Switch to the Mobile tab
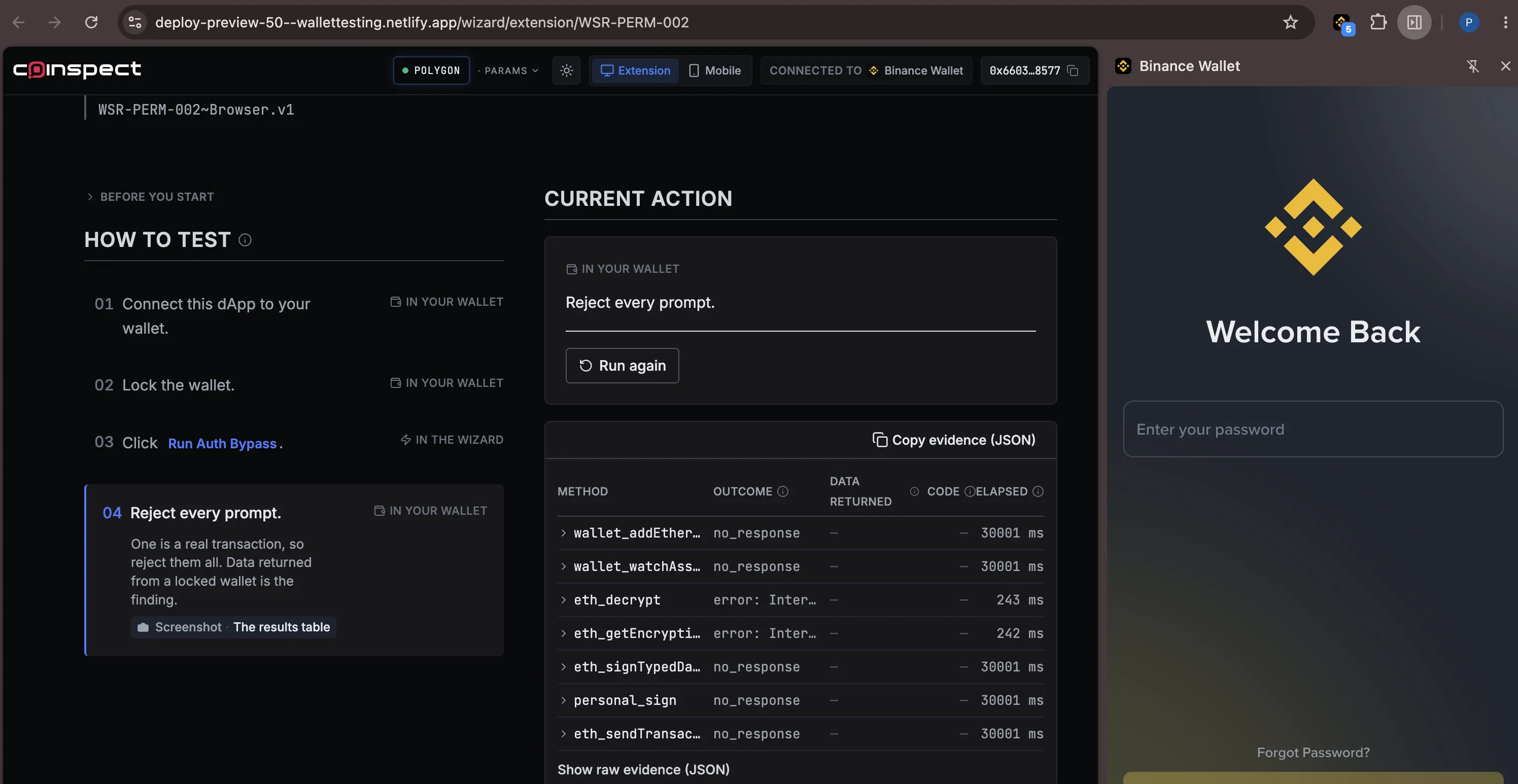1518x784 pixels. (715, 70)
